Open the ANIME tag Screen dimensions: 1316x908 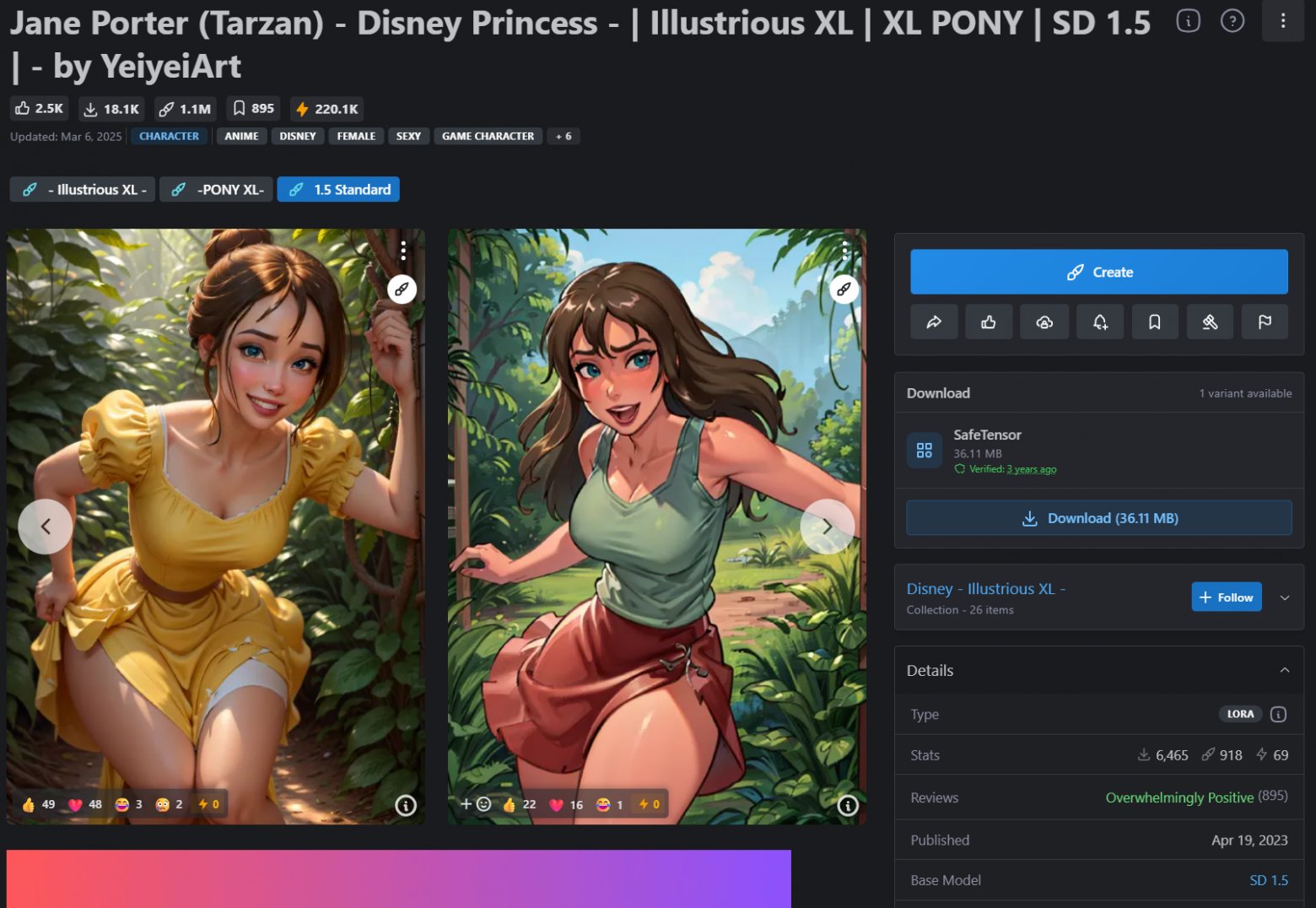241,137
